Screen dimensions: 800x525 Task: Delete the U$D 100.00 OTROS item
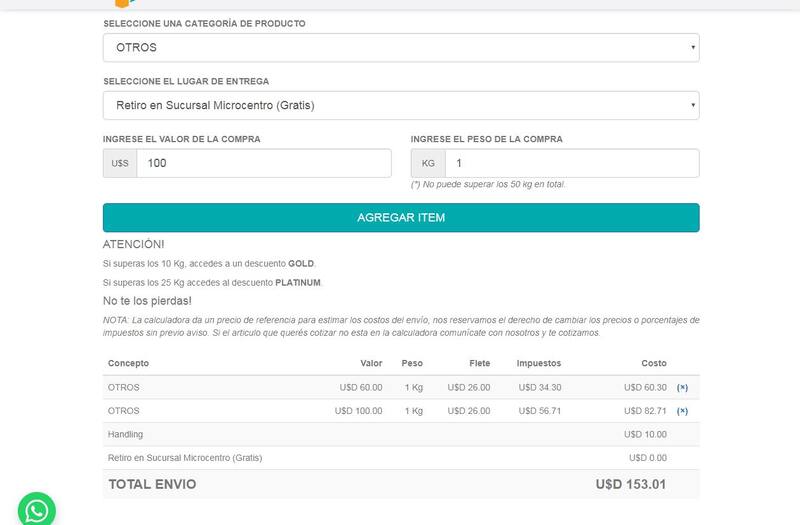[682, 411]
